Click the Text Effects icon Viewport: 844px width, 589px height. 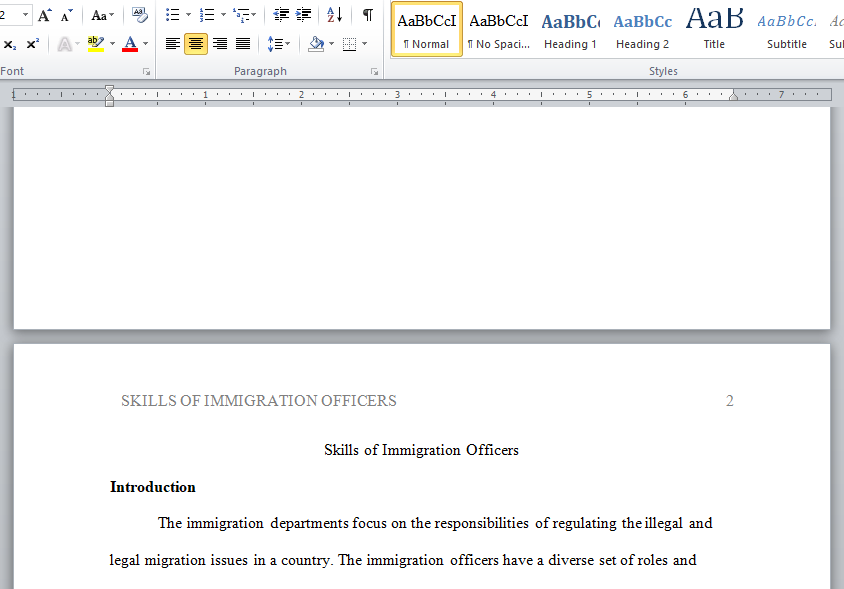(65, 44)
